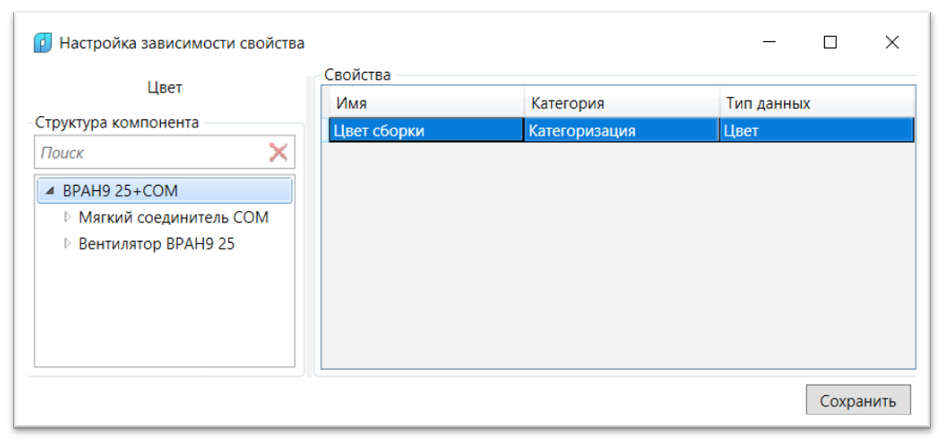Maximize the dialog window
The width and height of the screenshot is (946, 441).
click(x=830, y=42)
